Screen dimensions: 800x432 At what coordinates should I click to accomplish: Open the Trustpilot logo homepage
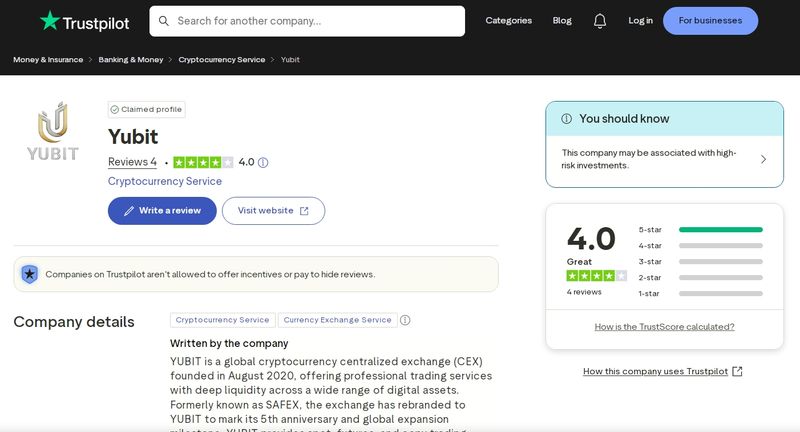(85, 21)
